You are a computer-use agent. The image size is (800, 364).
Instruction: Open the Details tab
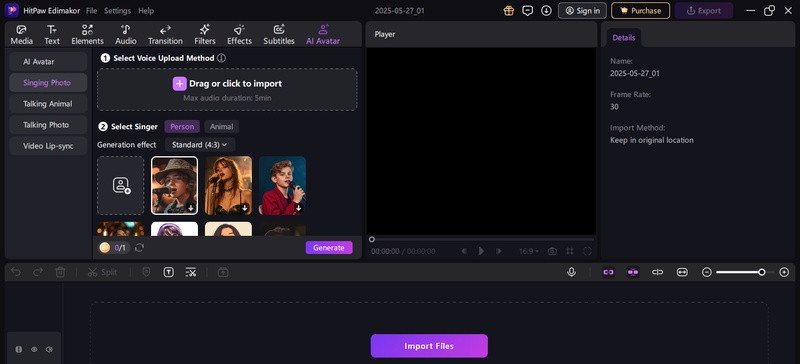(x=624, y=37)
